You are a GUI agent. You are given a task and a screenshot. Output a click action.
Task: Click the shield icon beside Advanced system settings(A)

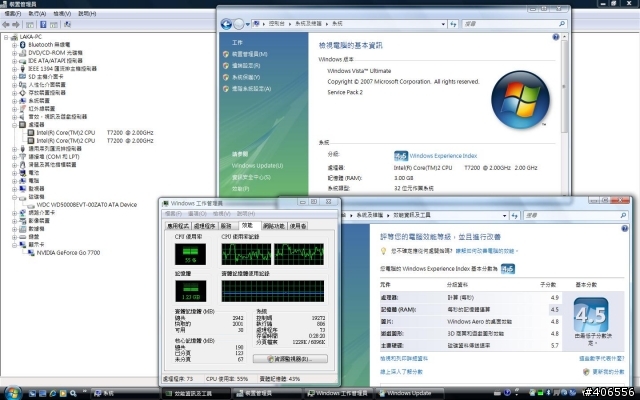coord(226,89)
